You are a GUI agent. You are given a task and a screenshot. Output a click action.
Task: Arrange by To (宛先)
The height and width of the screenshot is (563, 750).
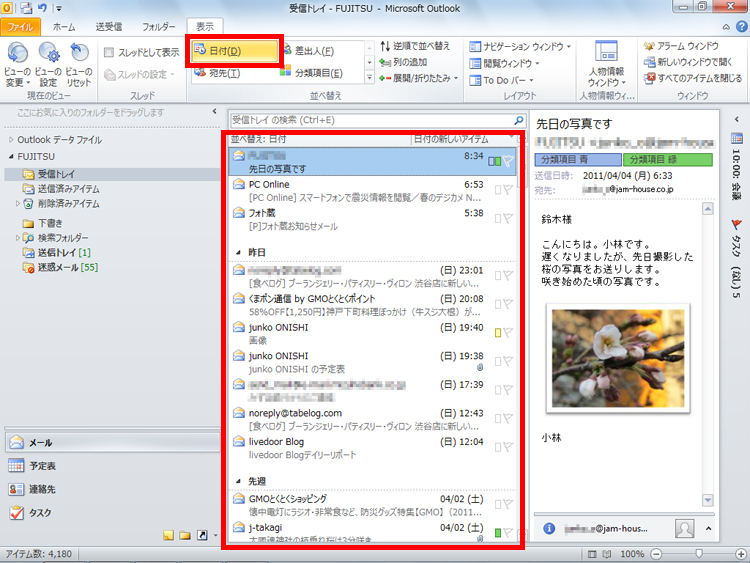click(x=218, y=73)
